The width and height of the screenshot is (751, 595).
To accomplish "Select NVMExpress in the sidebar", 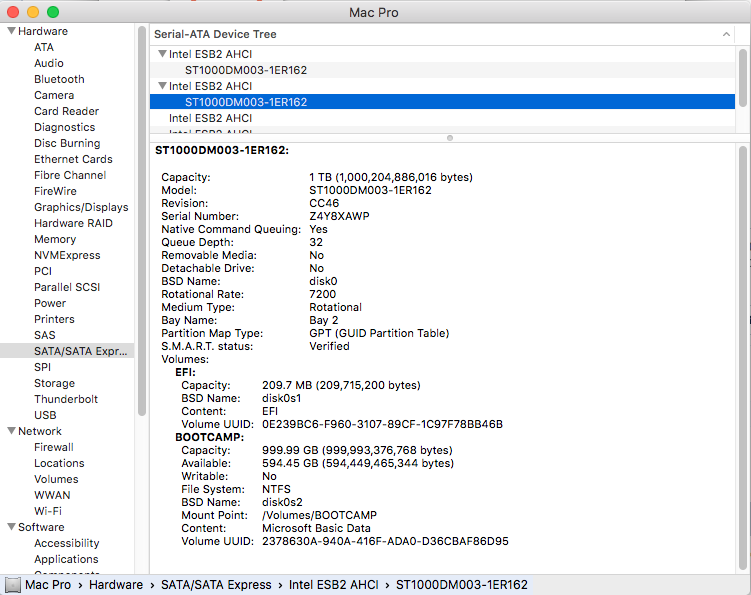I will click(x=67, y=255).
